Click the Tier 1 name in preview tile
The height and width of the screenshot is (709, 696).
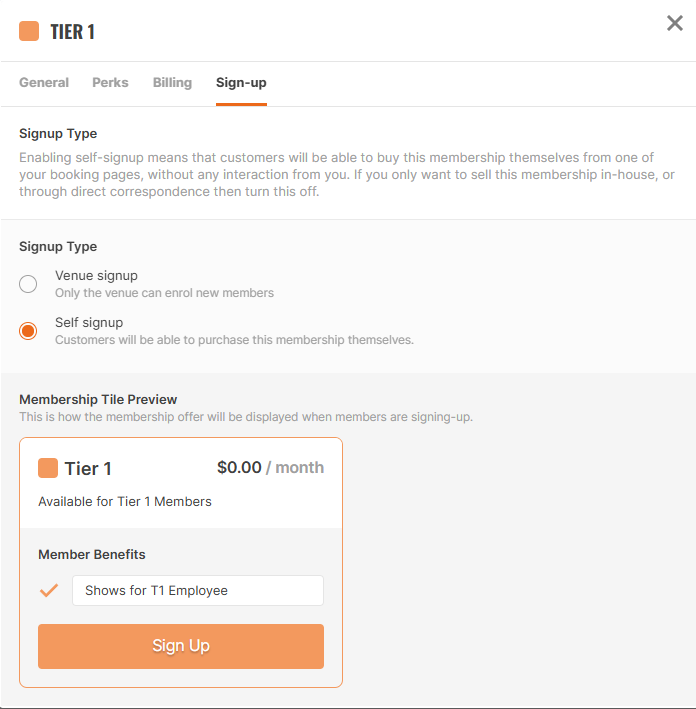click(x=88, y=468)
